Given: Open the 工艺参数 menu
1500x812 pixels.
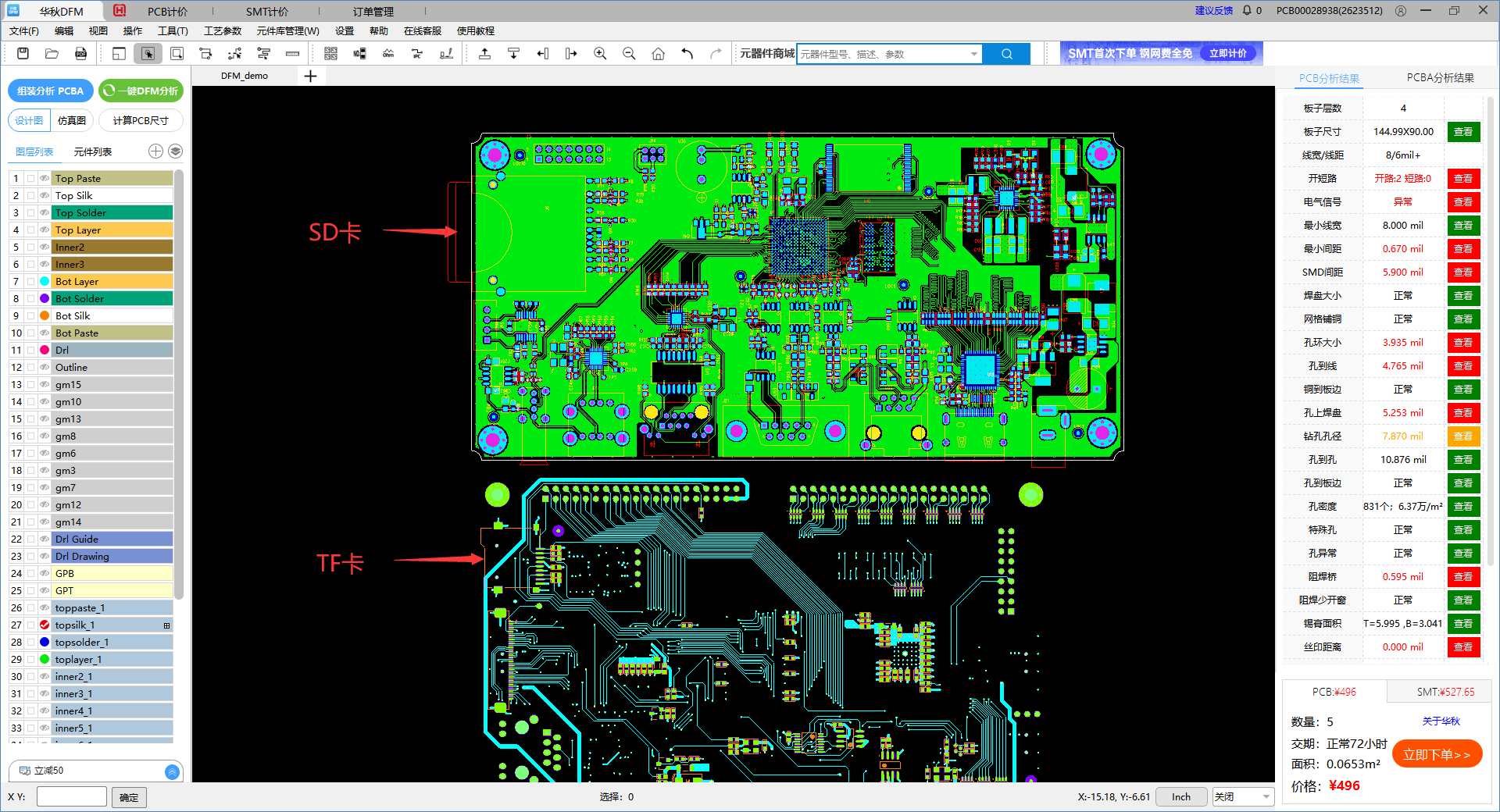Looking at the screenshot, I should (x=223, y=31).
